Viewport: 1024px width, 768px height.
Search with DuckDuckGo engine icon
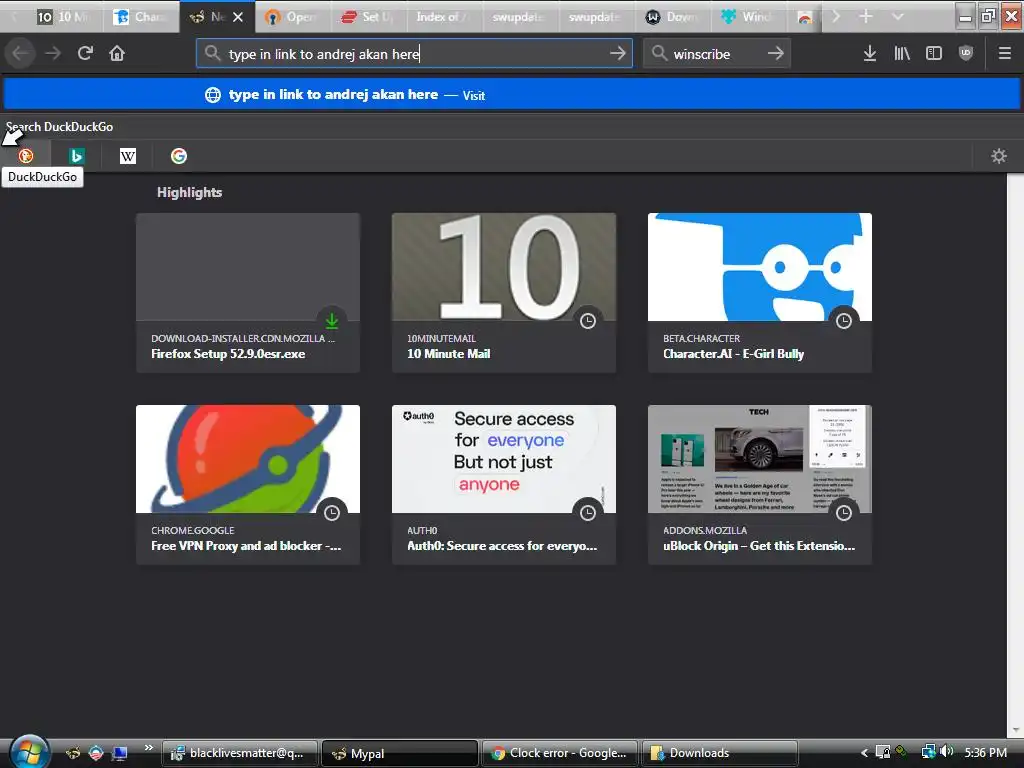[25, 156]
